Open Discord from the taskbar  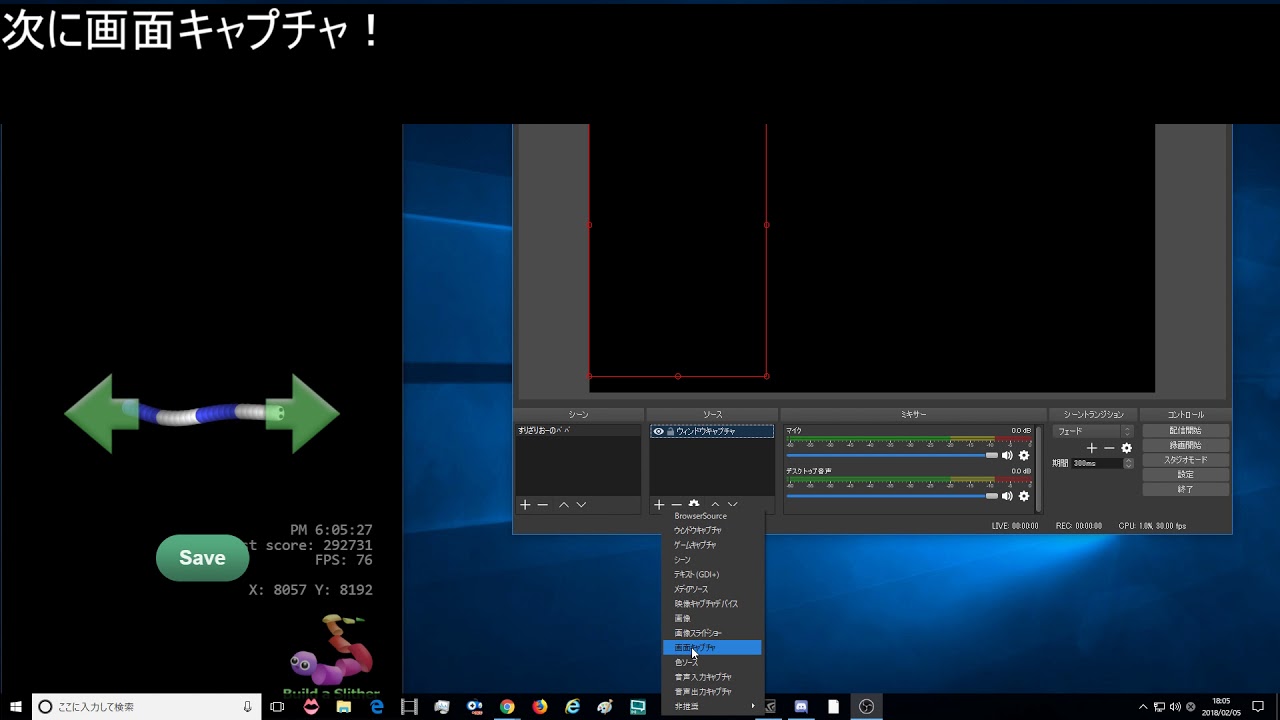click(x=801, y=706)
